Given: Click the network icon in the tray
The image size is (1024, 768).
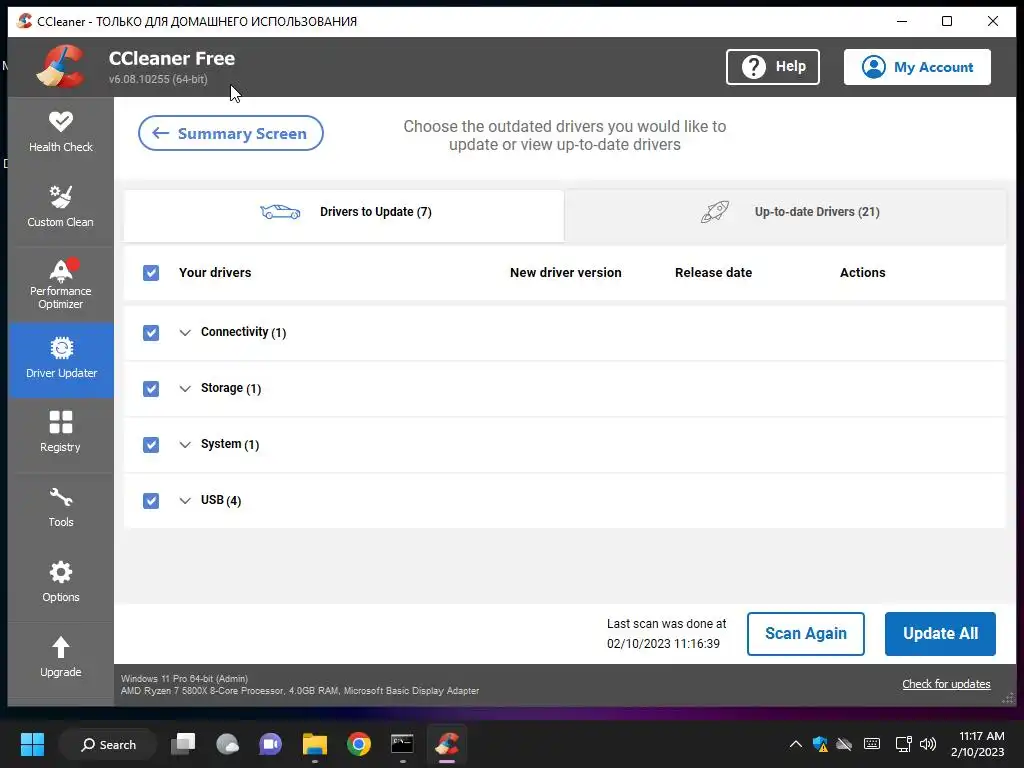Looking at the screenshot, I should point(903,744).
